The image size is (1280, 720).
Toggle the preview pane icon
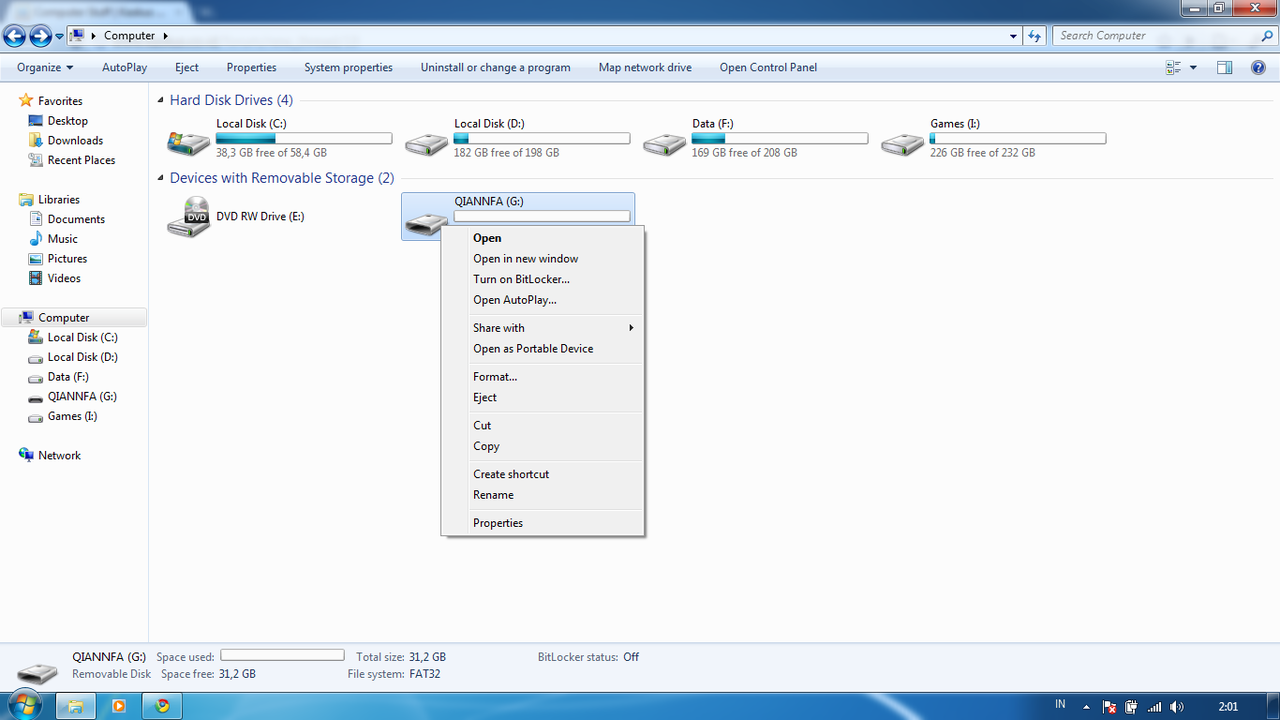[1224, 67]
